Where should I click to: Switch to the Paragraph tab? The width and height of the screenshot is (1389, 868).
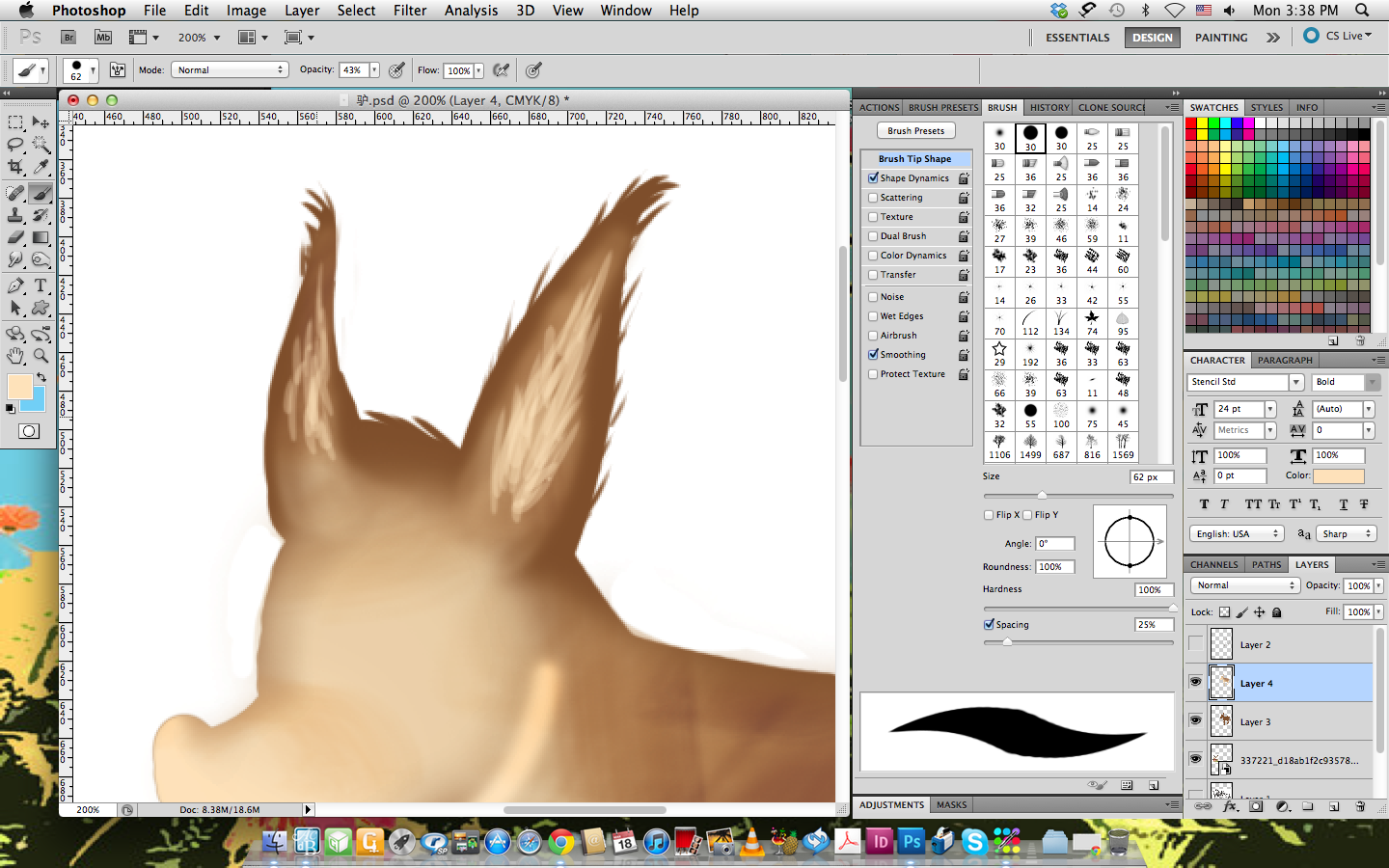(x=1285, y=360)
